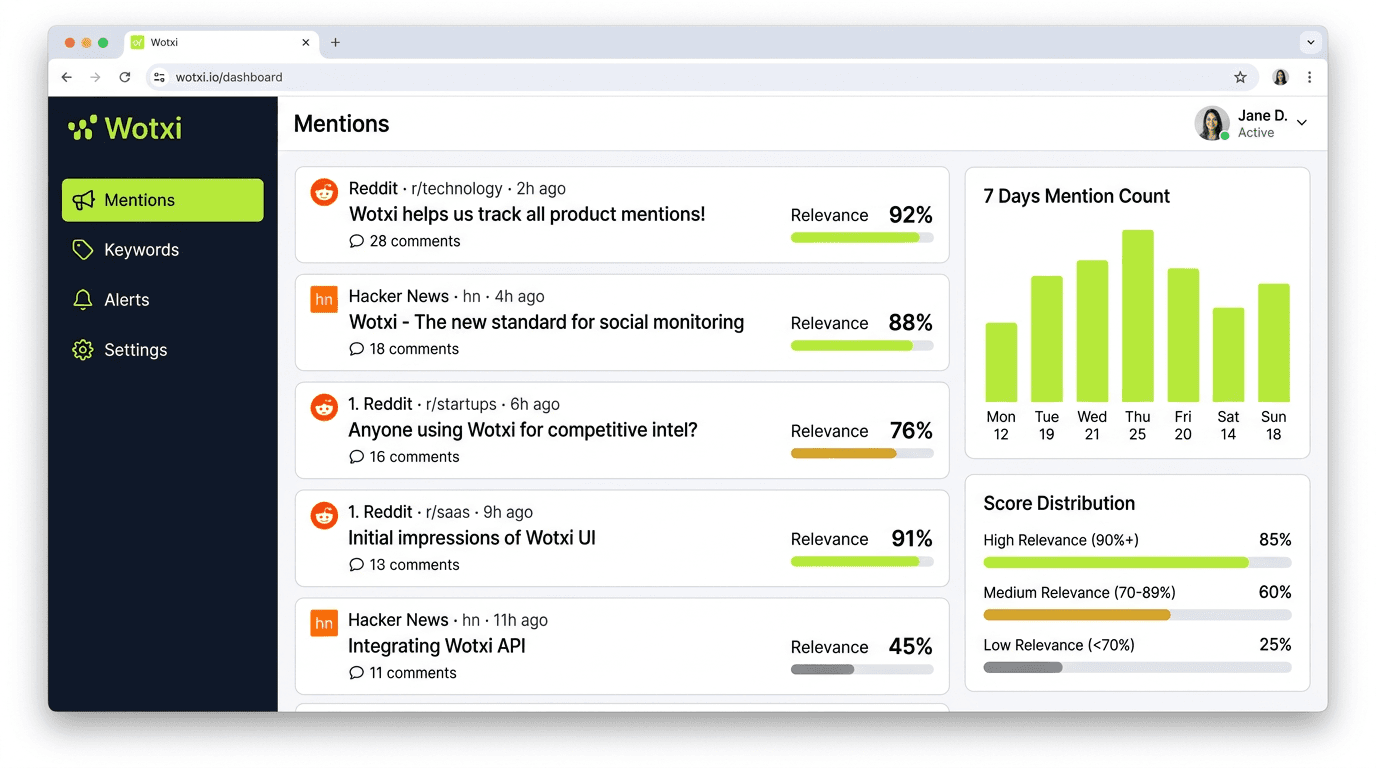
Task: Open the Mentions section in sidebar
Action: click(x=163, y=200)
